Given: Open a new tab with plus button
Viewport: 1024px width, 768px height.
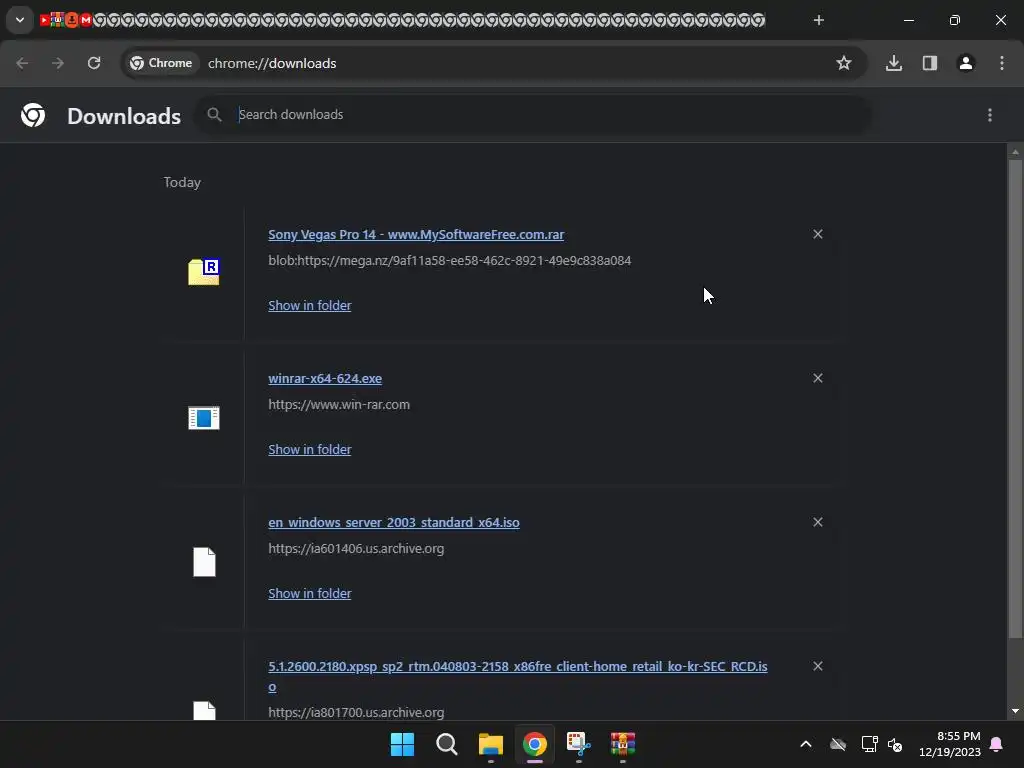Looking at the screenshot, I should coord(818,20).
